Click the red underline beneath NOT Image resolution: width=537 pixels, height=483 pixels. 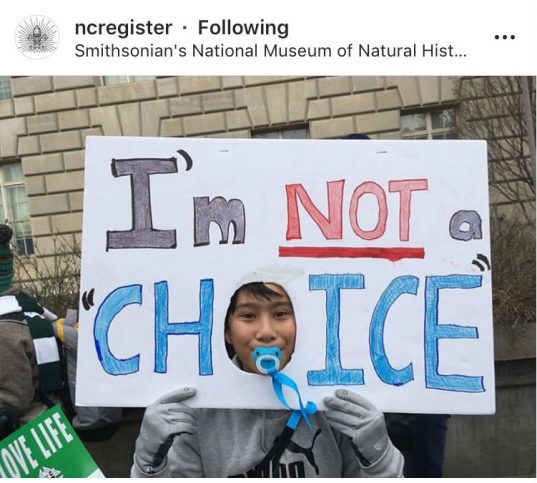coord(352,252)
